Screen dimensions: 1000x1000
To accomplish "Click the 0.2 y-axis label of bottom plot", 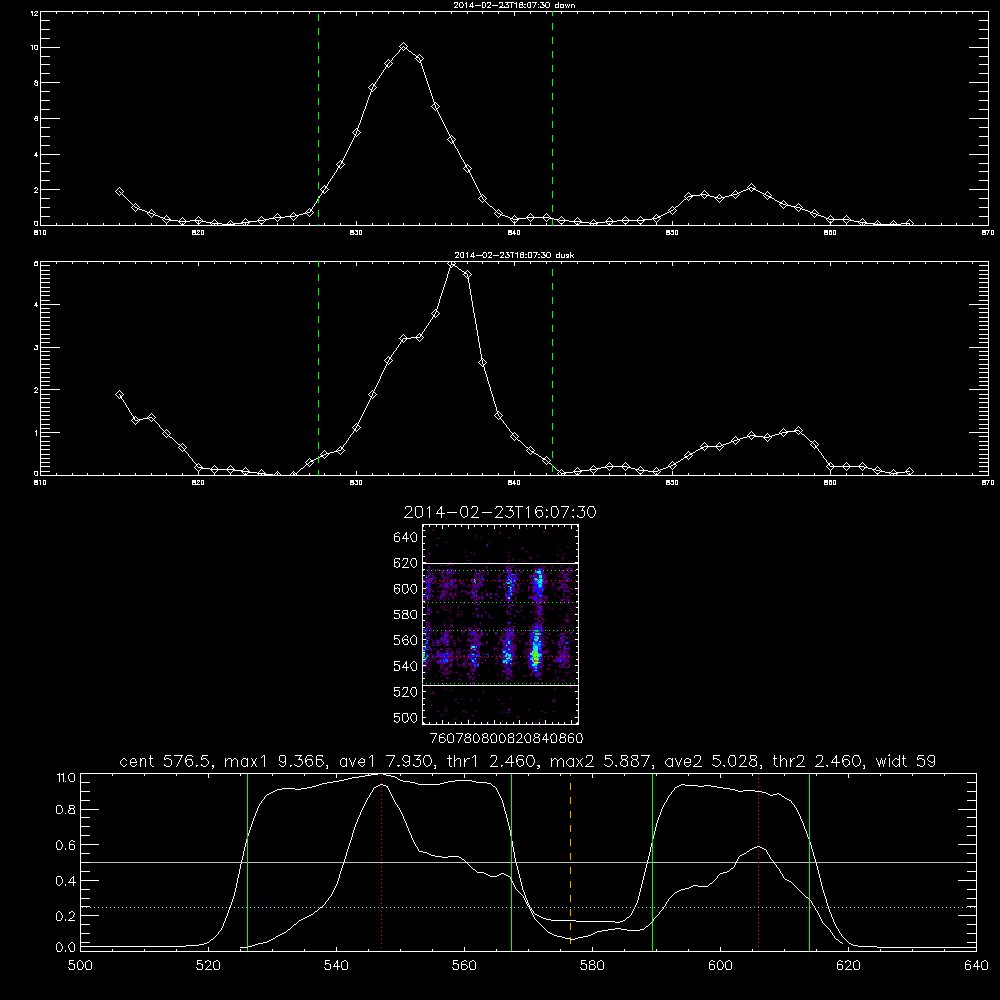I will (65, 916).
